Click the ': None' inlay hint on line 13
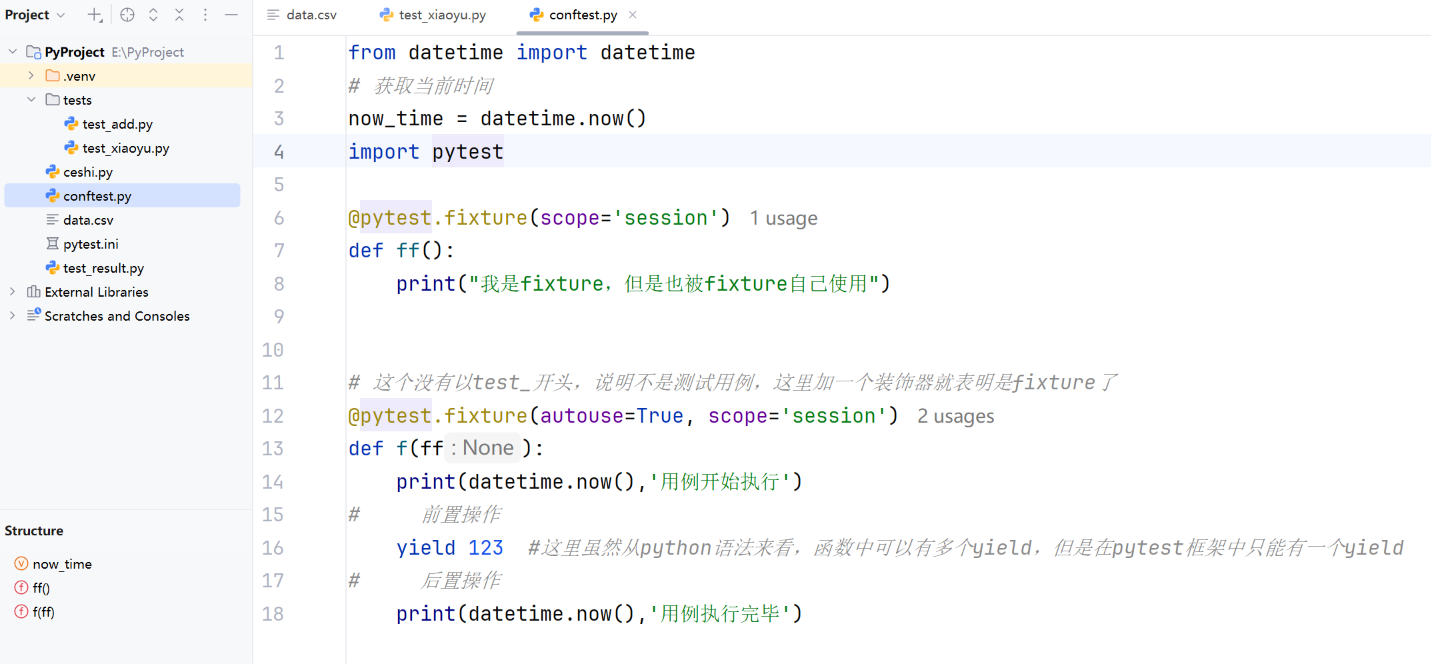This screenshot has height=664, width=1432. 483,448
